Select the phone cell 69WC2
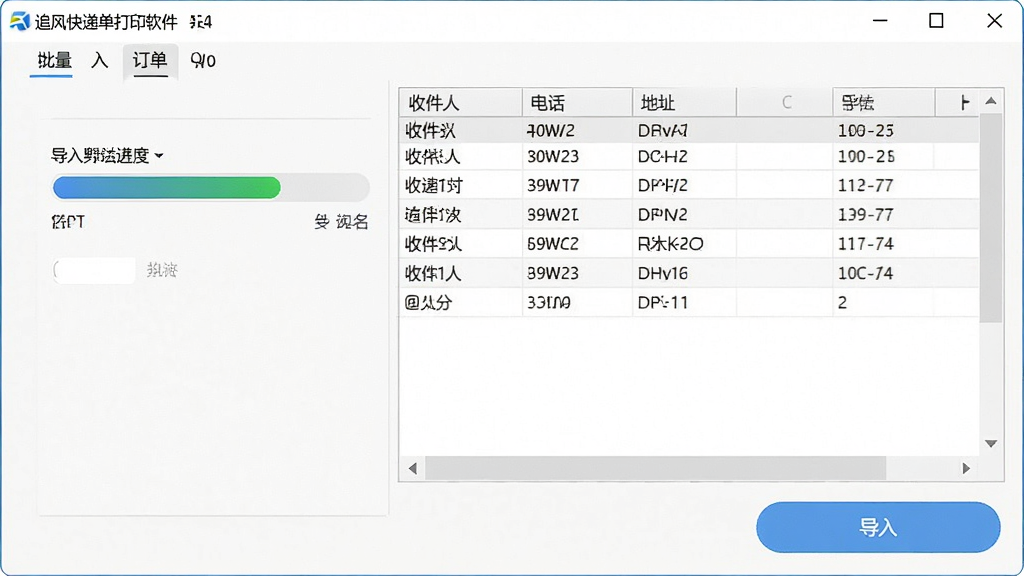1024x576 pixels. pyautogui.click(x=577, y=244)
